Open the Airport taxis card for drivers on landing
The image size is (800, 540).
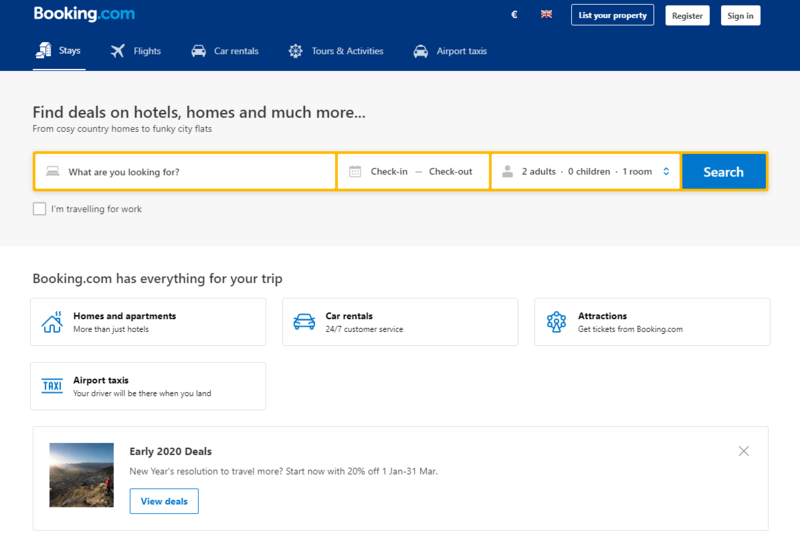[x=148, y=386]
